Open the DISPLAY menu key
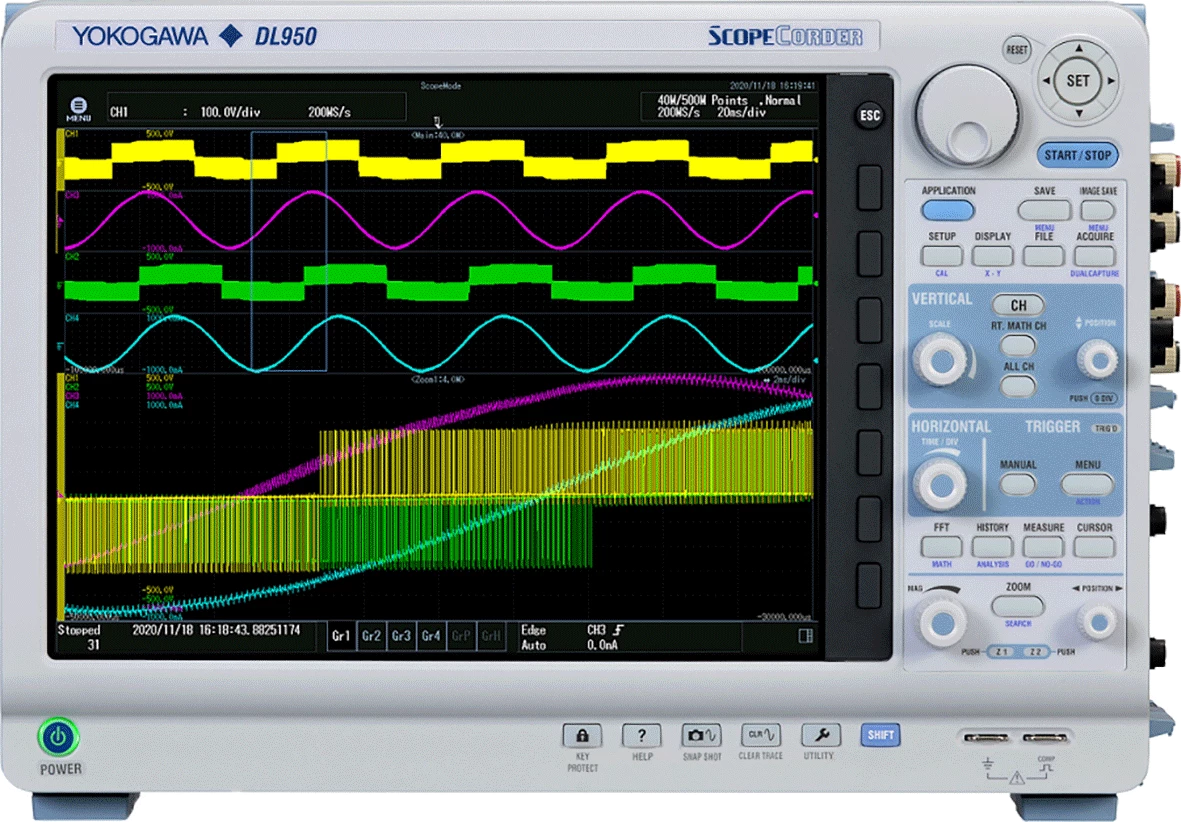Screen dimensions: 1181x822 pos(993,256)
